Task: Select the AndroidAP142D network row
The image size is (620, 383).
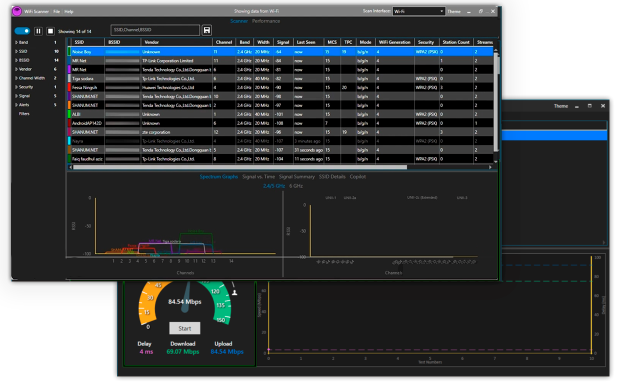Action: 281,123
